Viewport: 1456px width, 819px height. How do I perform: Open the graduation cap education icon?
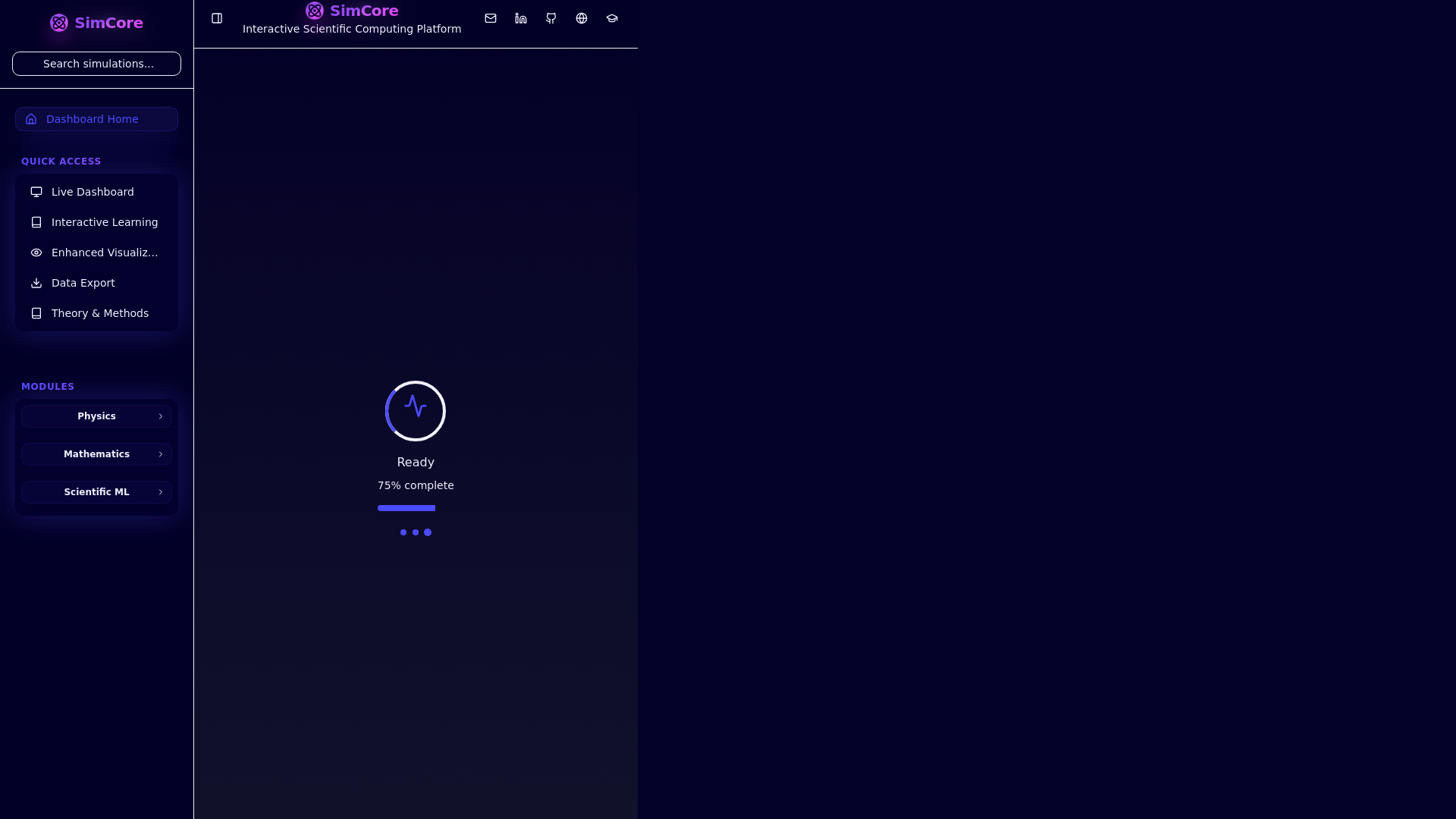(x=612, y=18)
